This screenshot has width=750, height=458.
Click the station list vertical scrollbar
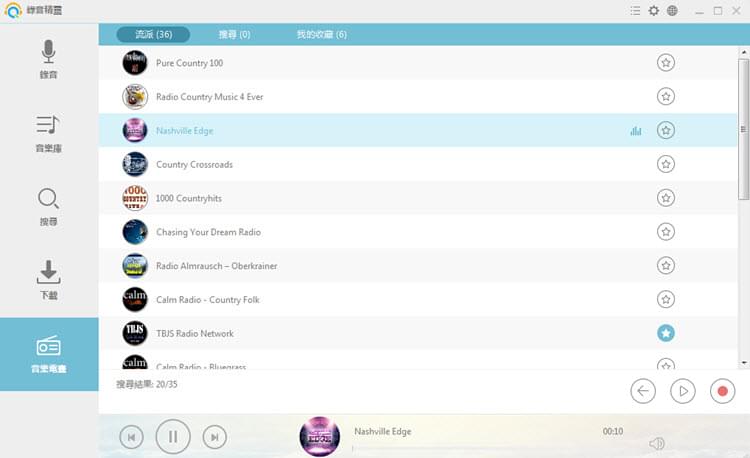tap(743, 129)
